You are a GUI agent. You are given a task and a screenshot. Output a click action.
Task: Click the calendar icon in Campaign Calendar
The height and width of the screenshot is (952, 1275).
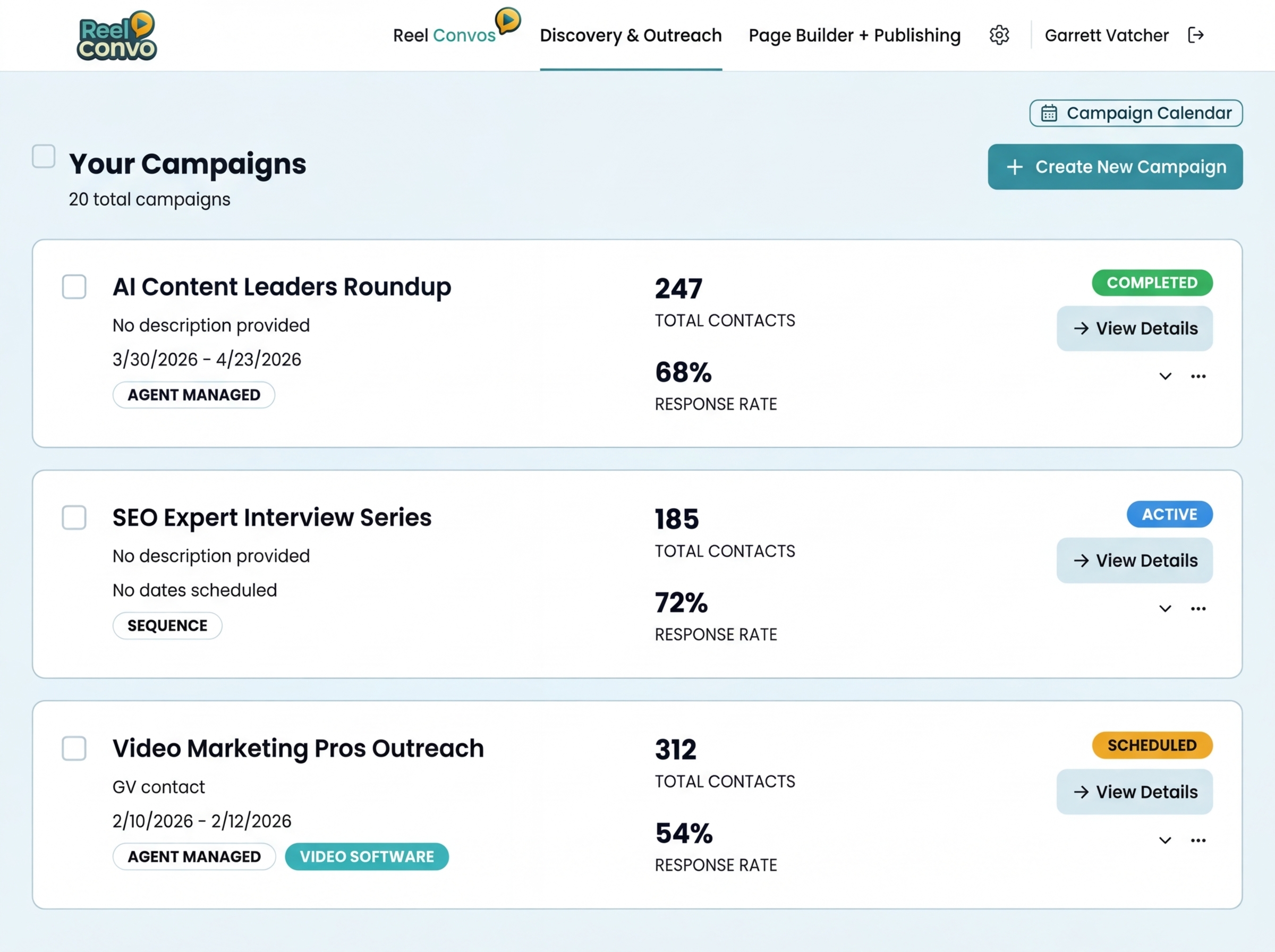click(1049, 113)
